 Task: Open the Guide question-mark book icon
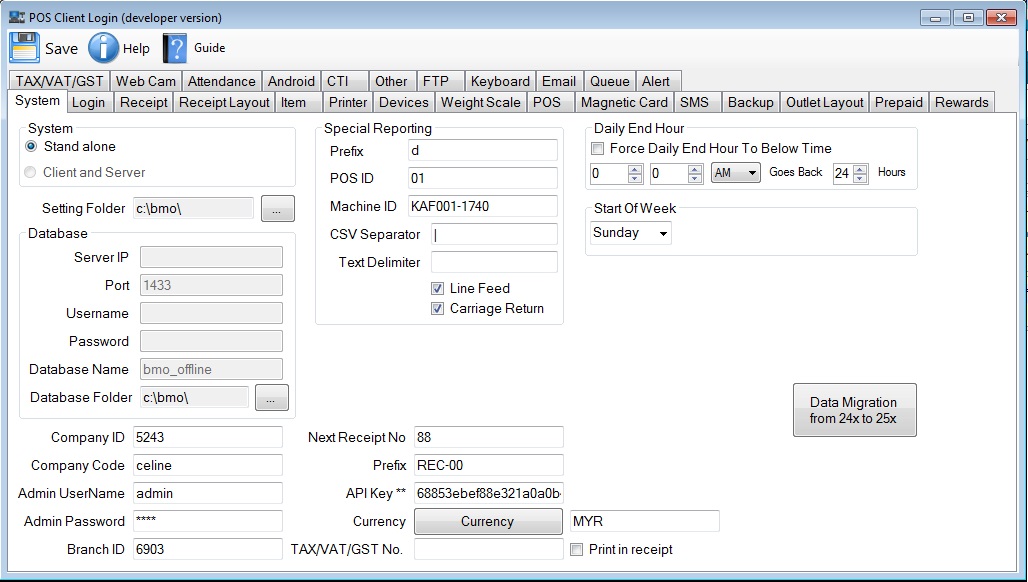pos(174,48)
